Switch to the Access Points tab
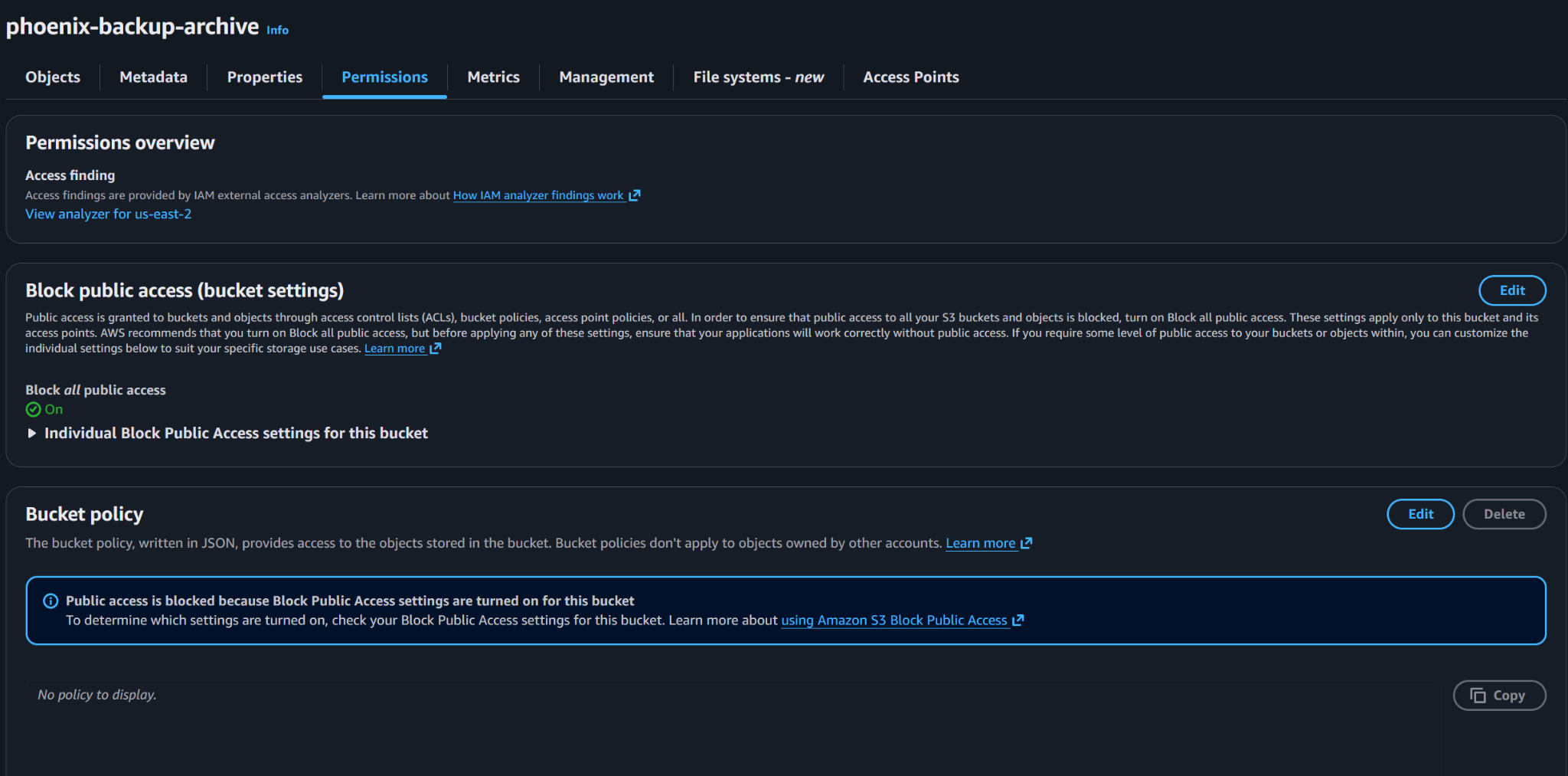This screenshot has height=776, width=1568. (x=911, y=77)
